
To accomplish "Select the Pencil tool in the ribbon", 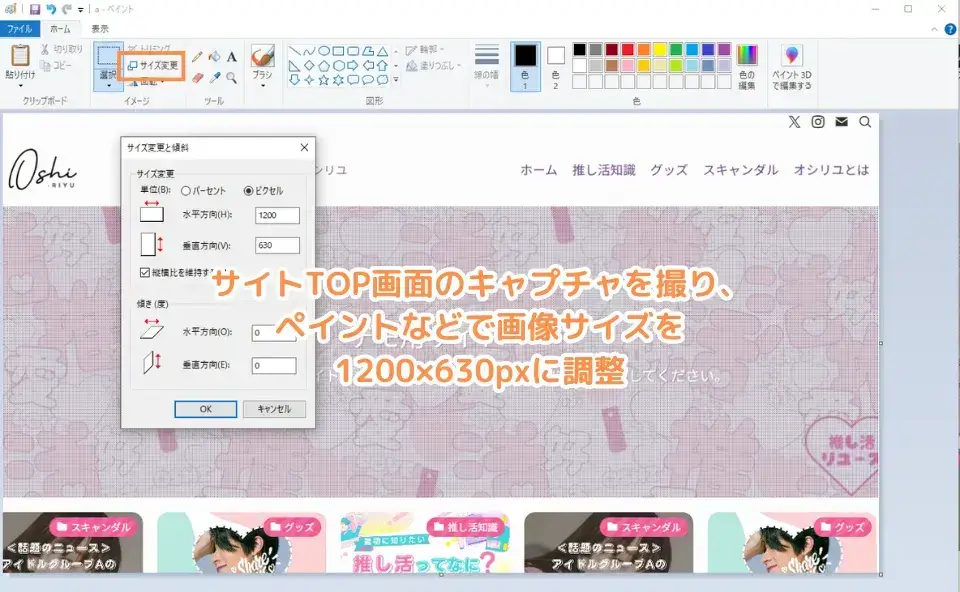I will [197, 57].
